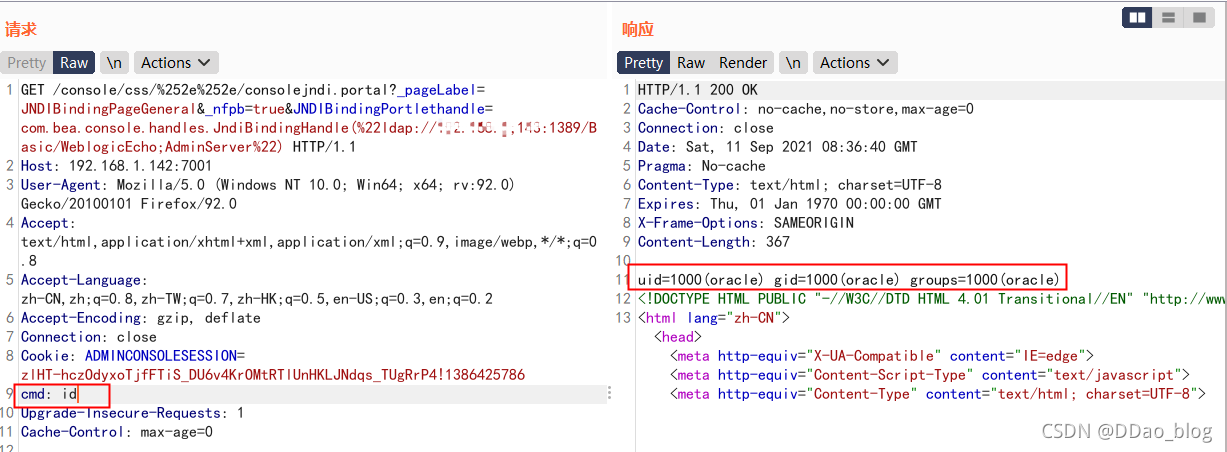Click 'Upgrade-Insecure-Requests: 1' request line
The image size is (1227, 452).
[x=132, y=413]
